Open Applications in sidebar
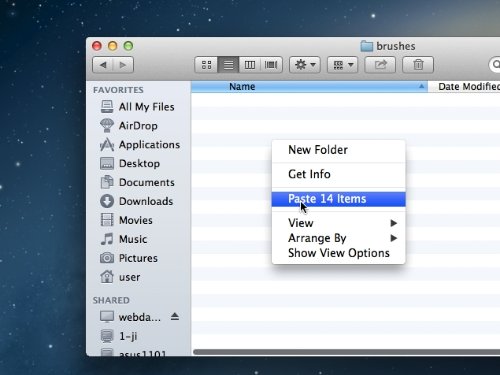The width and height of the screenshot is (500, 375). (x=138, y=145)
